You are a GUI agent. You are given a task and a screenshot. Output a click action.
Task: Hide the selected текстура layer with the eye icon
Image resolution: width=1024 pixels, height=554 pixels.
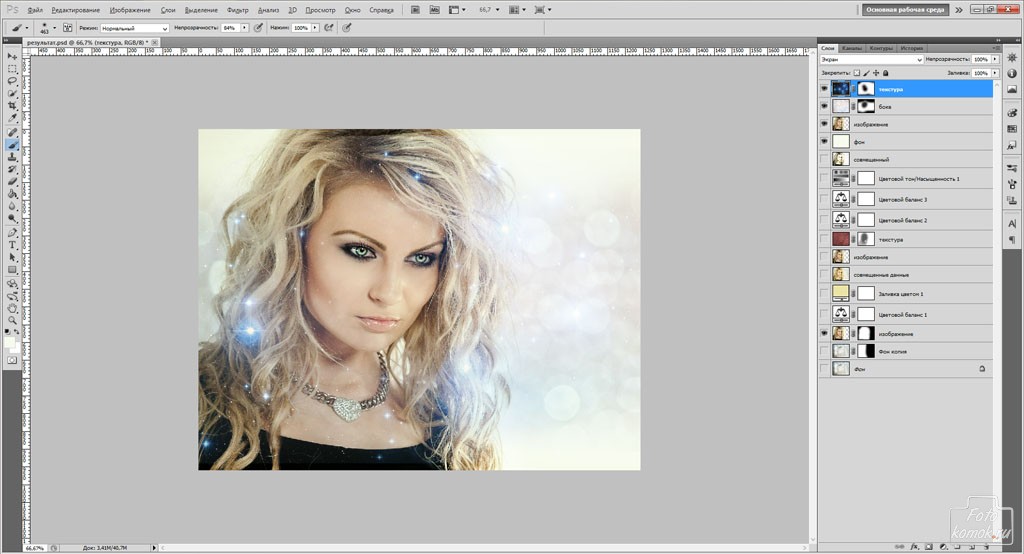pos(824,89)
